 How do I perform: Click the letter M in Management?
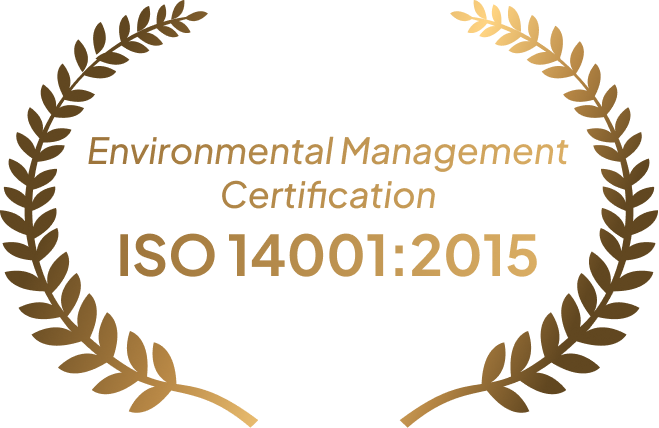pos(356,151)
